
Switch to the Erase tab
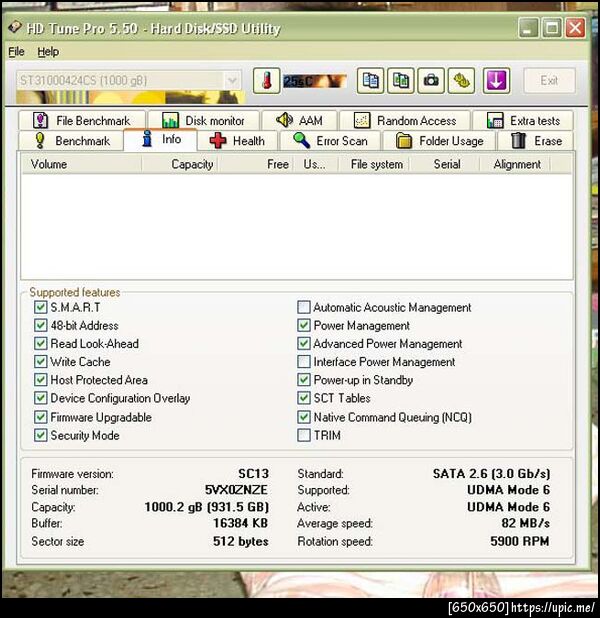[x=535, y=141]
